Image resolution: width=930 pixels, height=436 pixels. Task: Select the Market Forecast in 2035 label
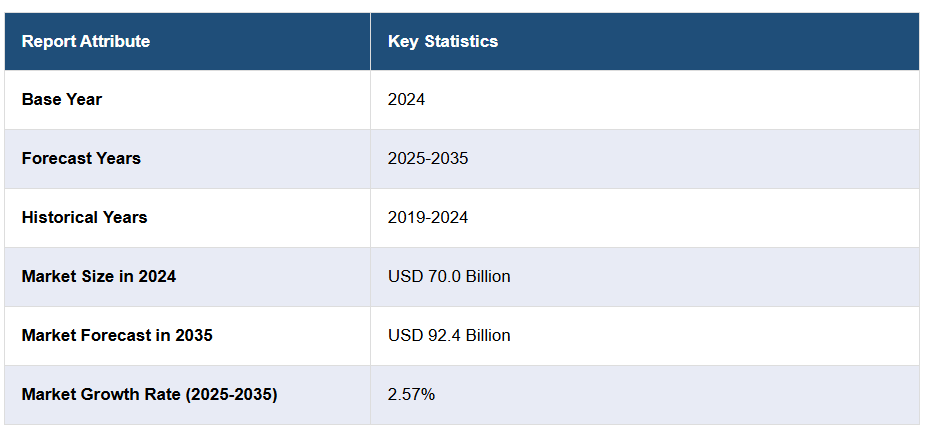117,335
